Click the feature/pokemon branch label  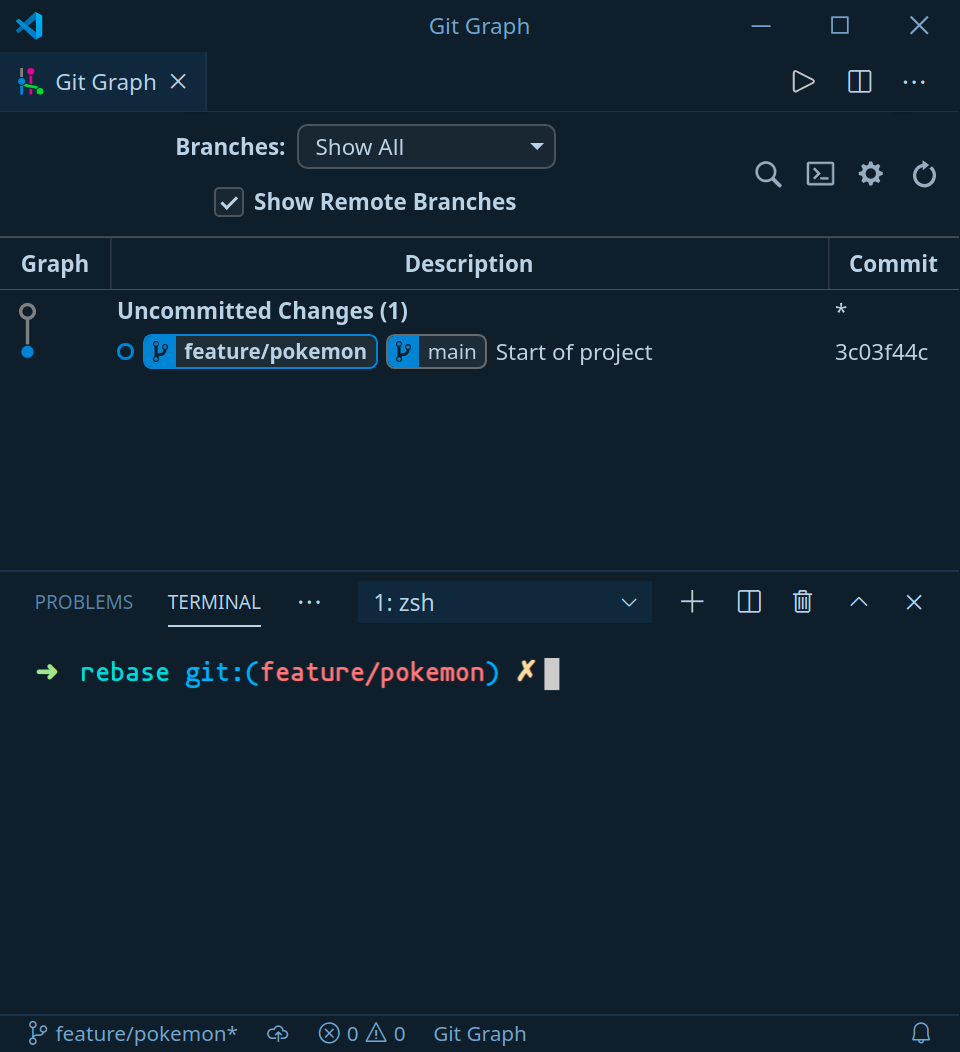[260, 352]
